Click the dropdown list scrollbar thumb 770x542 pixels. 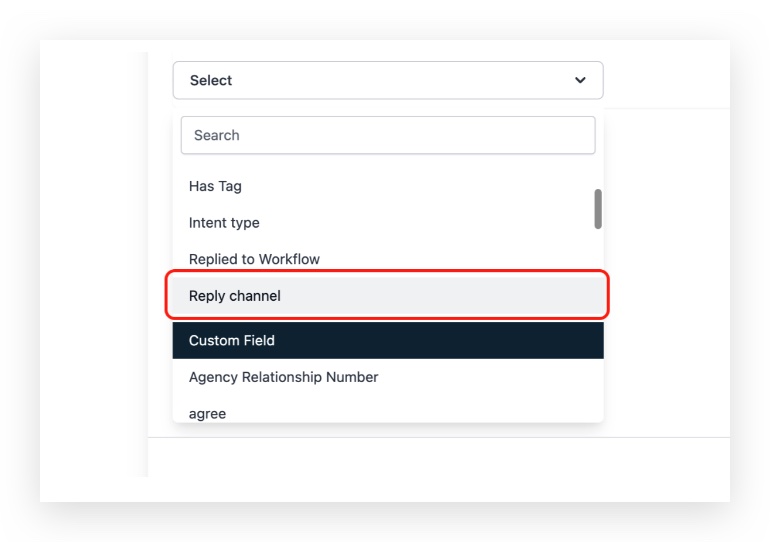click(598, 209)
